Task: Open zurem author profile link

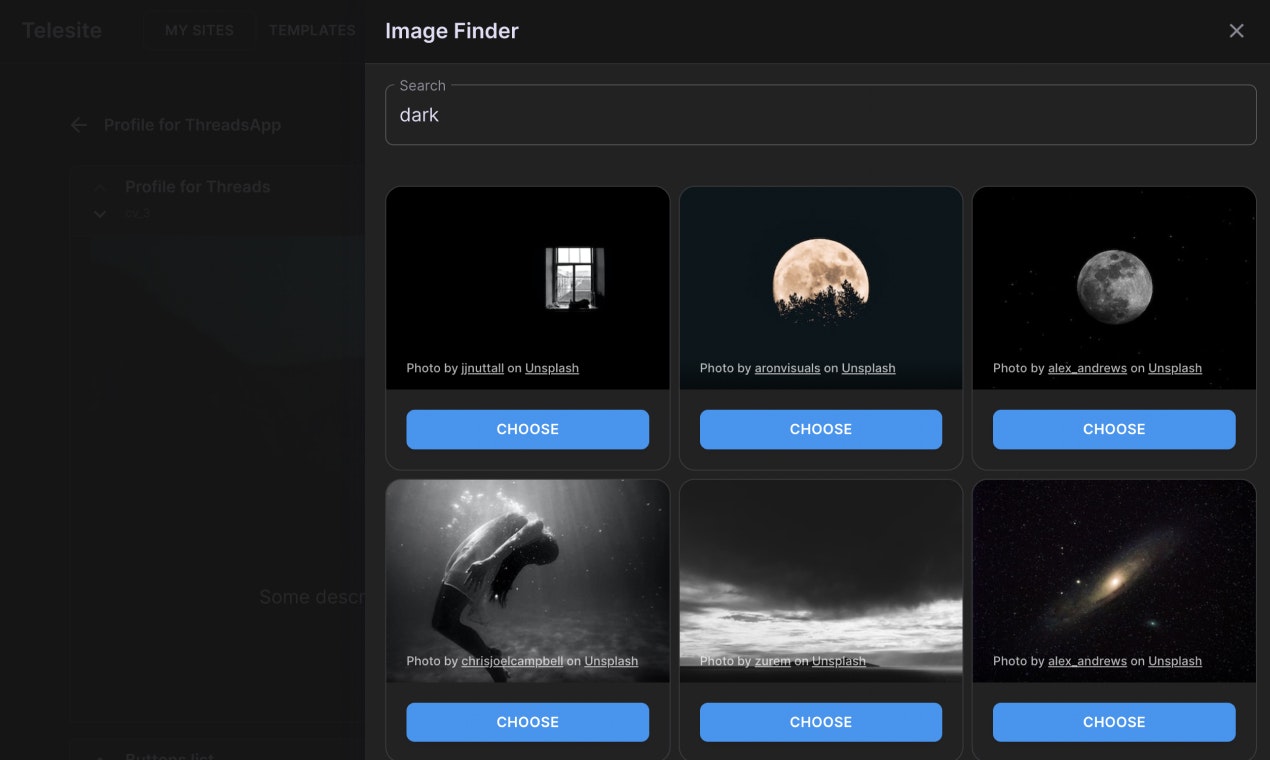Action: (x=773, y=661)
